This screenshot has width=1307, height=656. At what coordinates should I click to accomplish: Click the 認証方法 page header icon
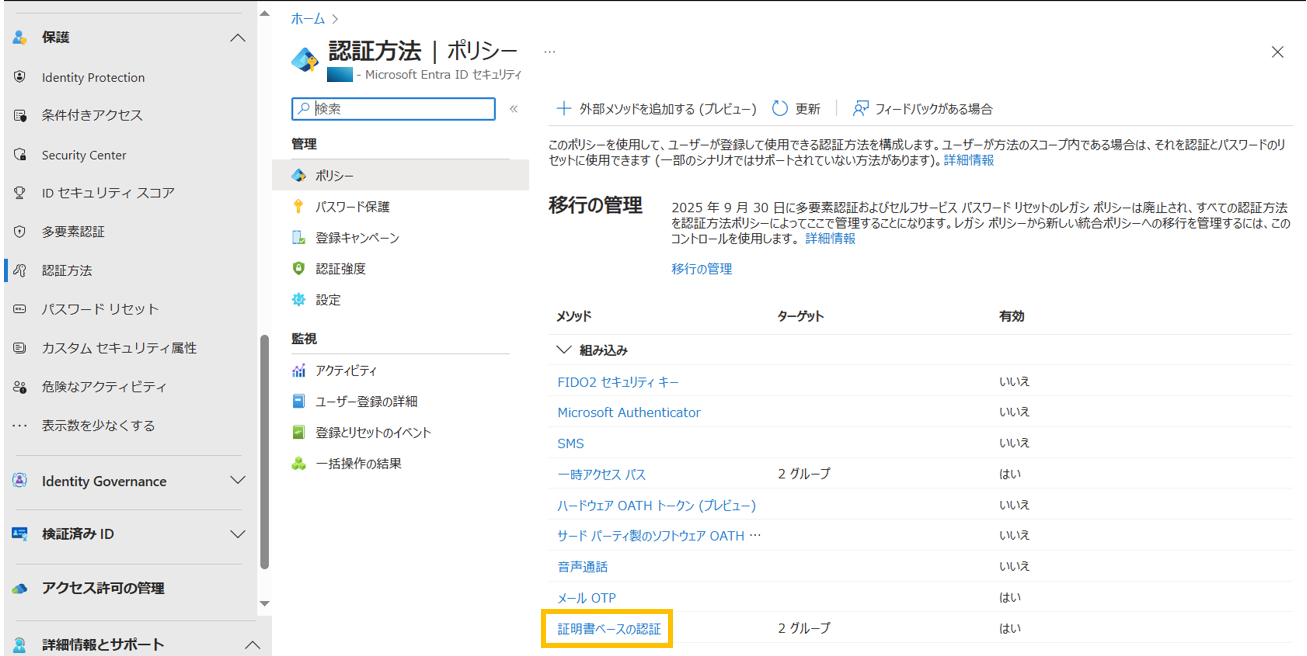(x=304, y=59)
